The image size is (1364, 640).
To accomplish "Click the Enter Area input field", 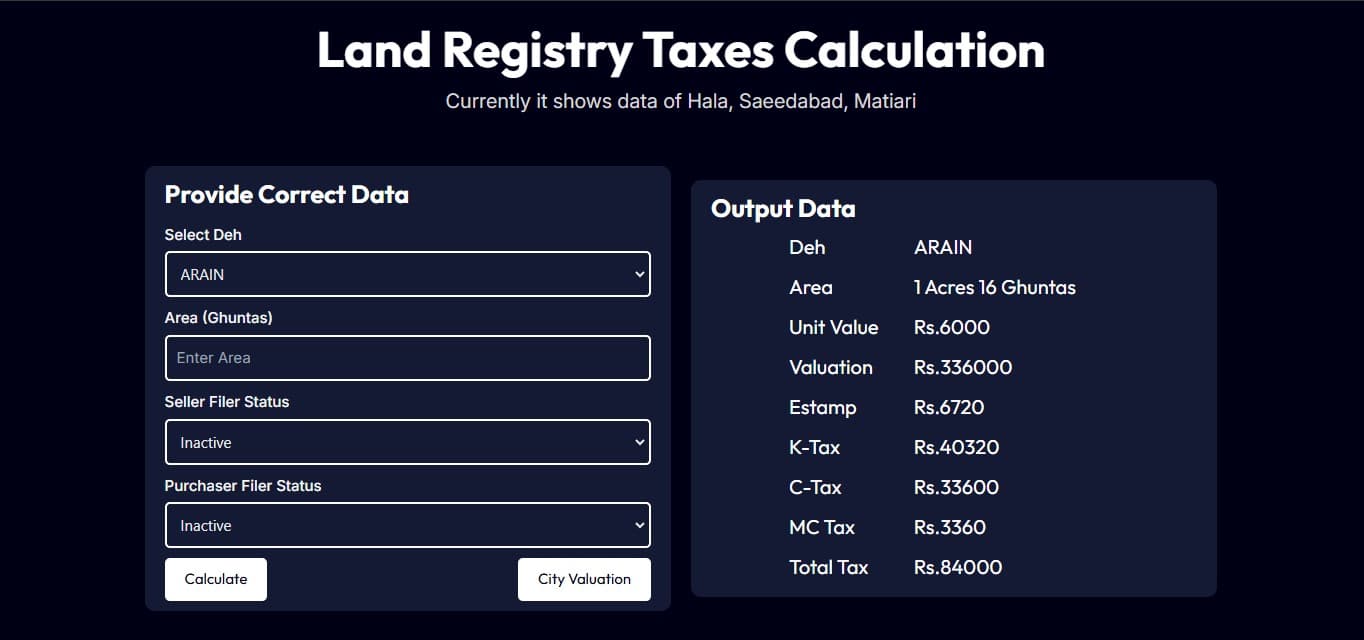I will [407, 357].
